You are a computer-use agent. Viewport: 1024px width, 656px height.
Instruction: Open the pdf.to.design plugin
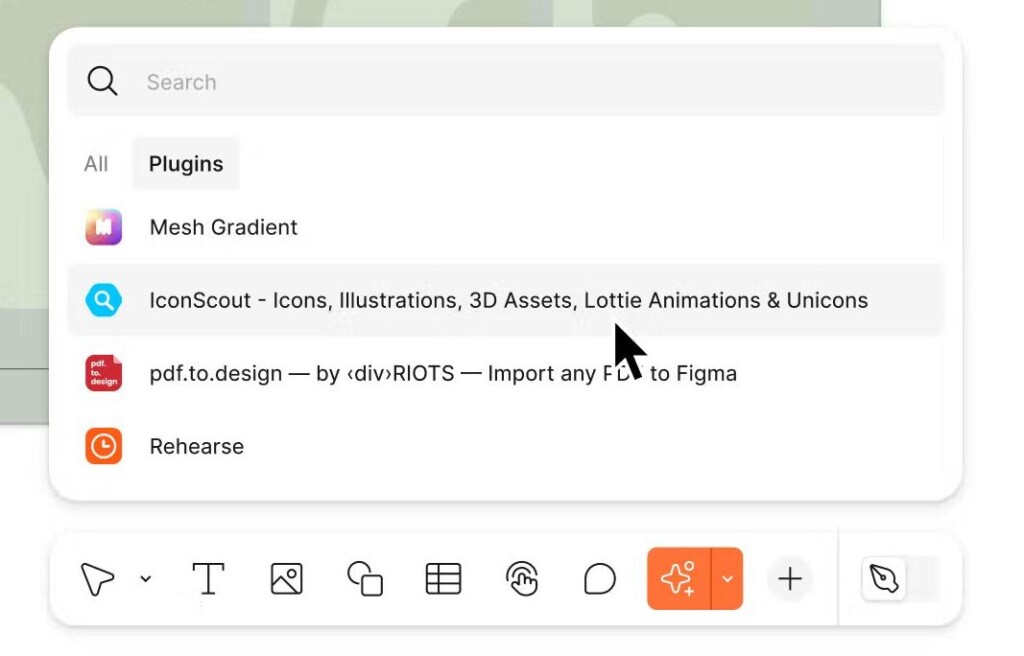click(506, 374)
